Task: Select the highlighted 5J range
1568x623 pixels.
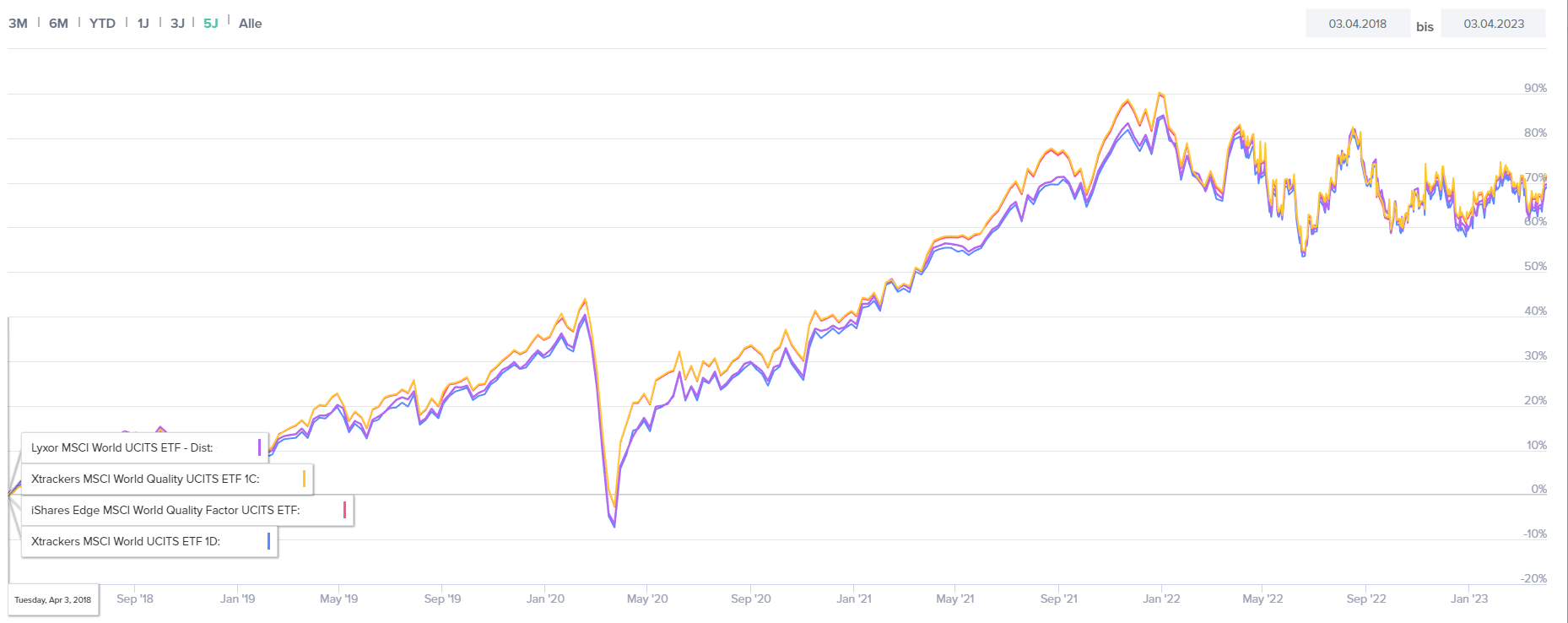Action: pos(211,24)
